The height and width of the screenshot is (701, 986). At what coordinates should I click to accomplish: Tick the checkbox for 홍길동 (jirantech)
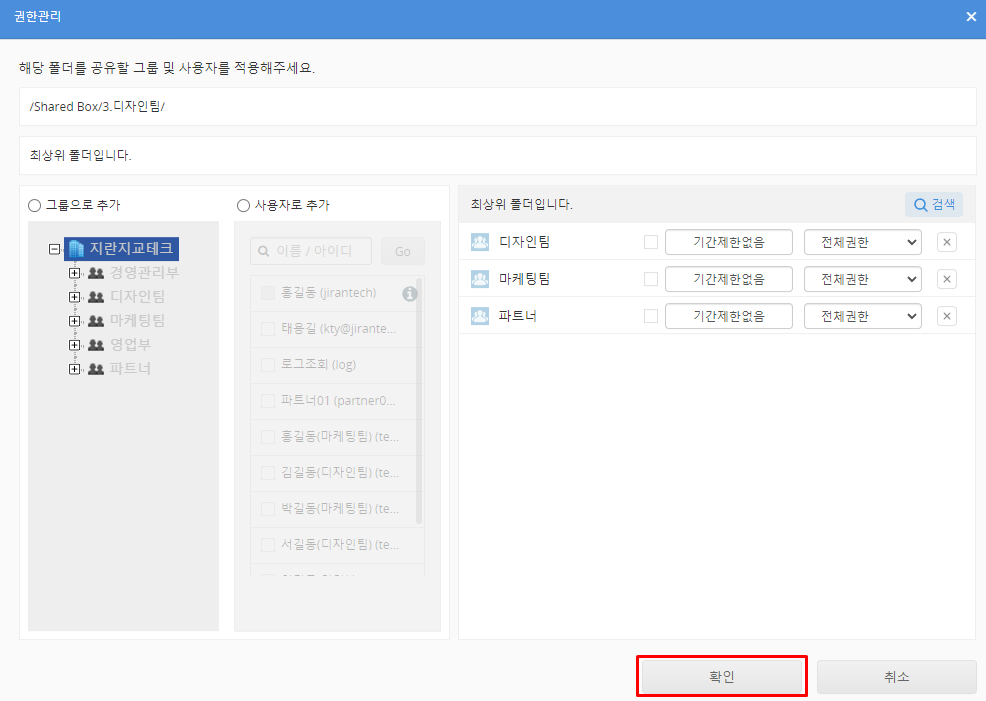pyautogui.click(x=268, y=293)
